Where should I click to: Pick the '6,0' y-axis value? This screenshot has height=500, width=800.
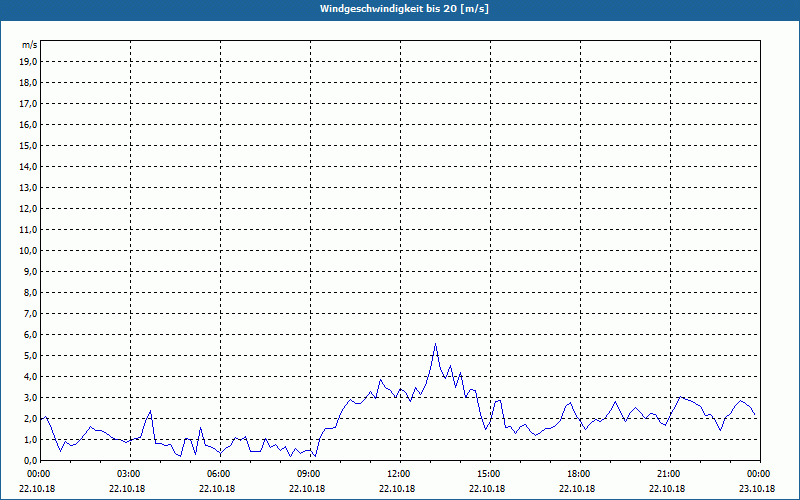(30, 334)
